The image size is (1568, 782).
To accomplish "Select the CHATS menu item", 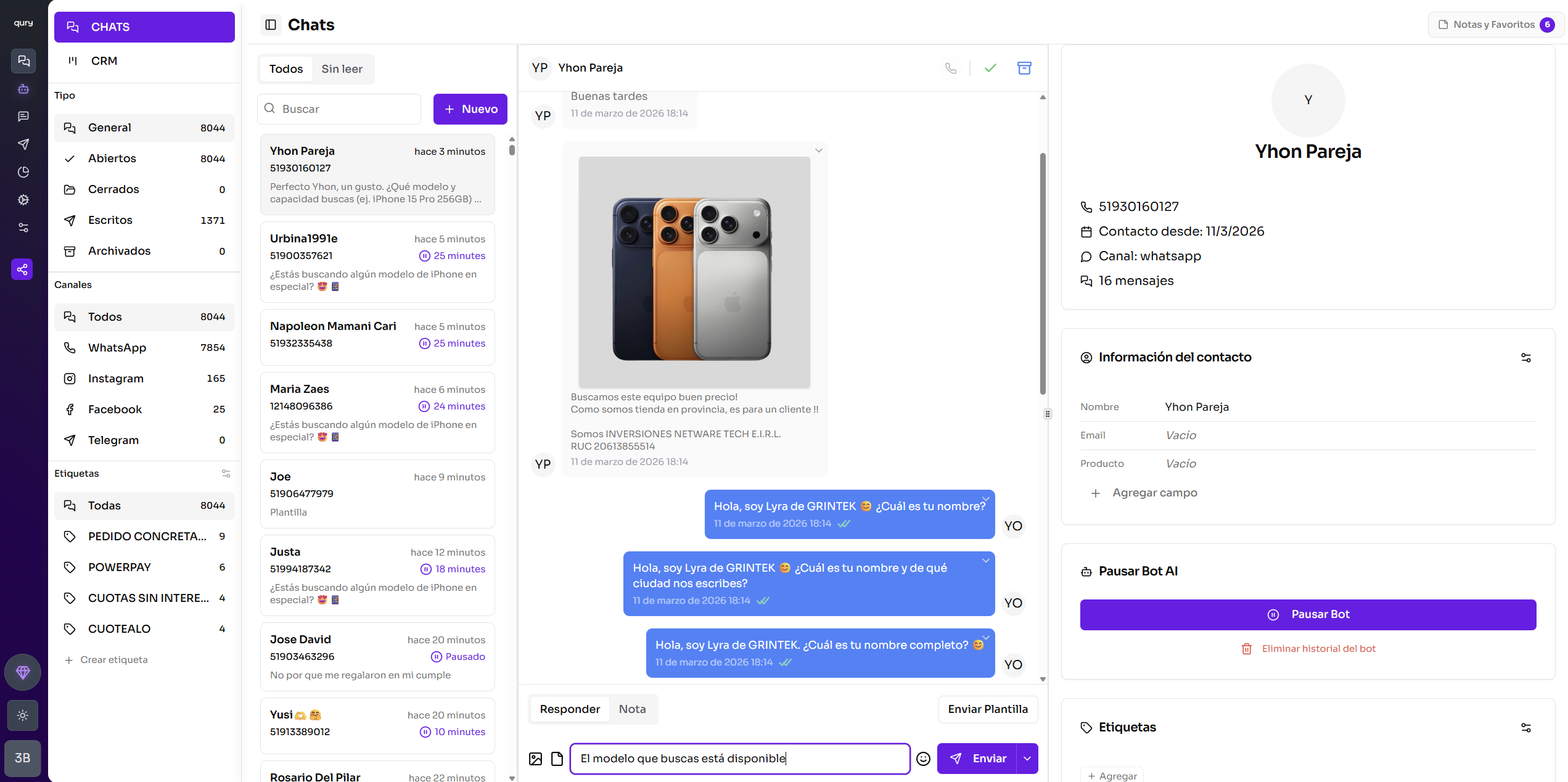I will (x=144, y=27).
